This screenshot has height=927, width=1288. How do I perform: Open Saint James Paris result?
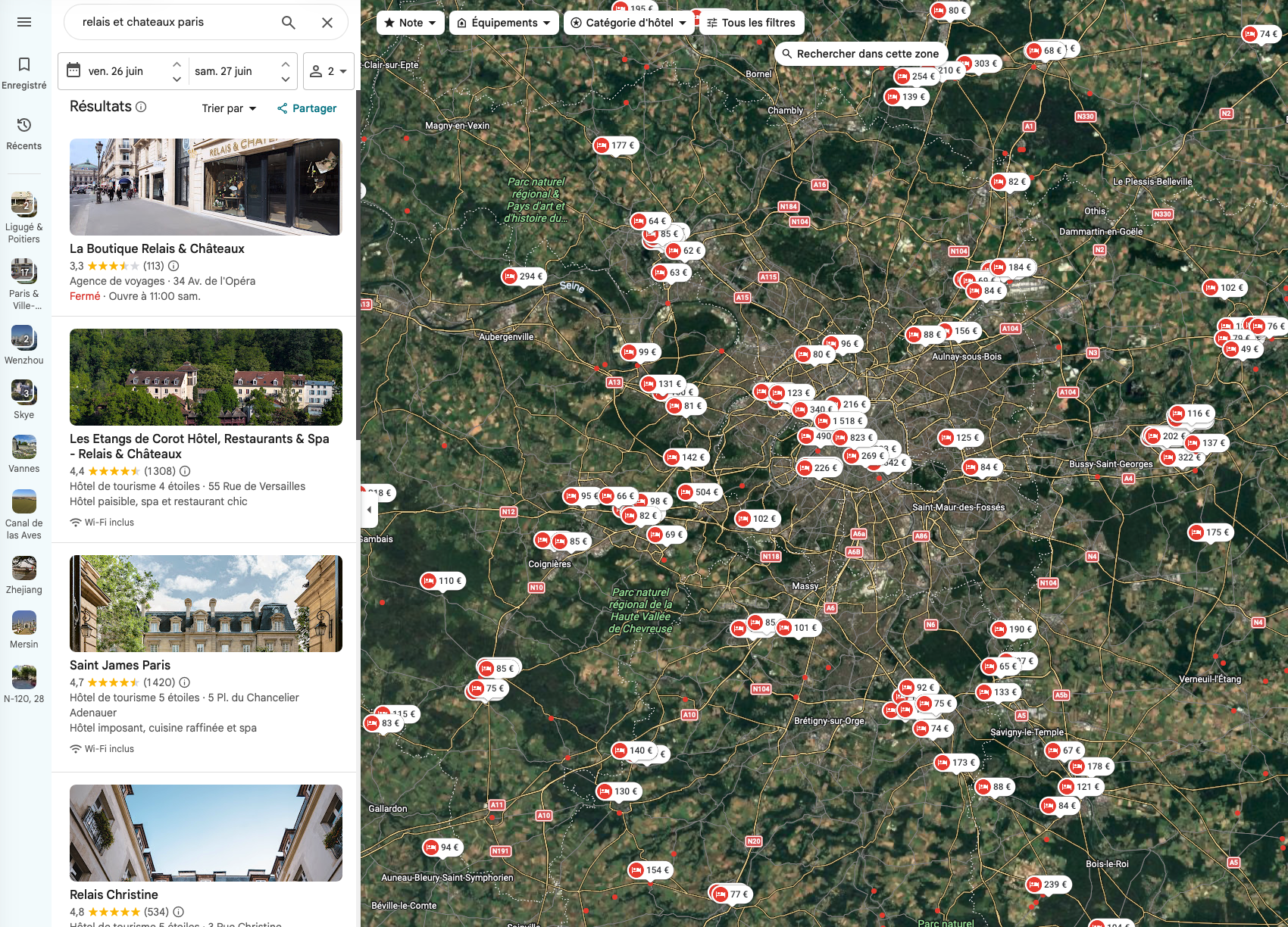(120, 665)
